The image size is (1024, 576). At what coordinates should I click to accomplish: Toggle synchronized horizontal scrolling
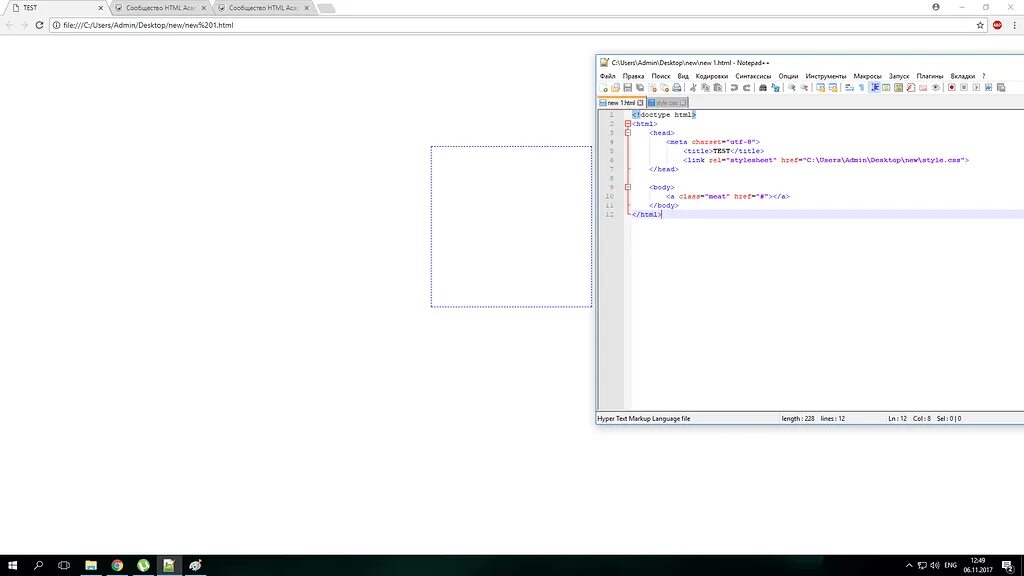pyautogui.click(x=833, y=88)
